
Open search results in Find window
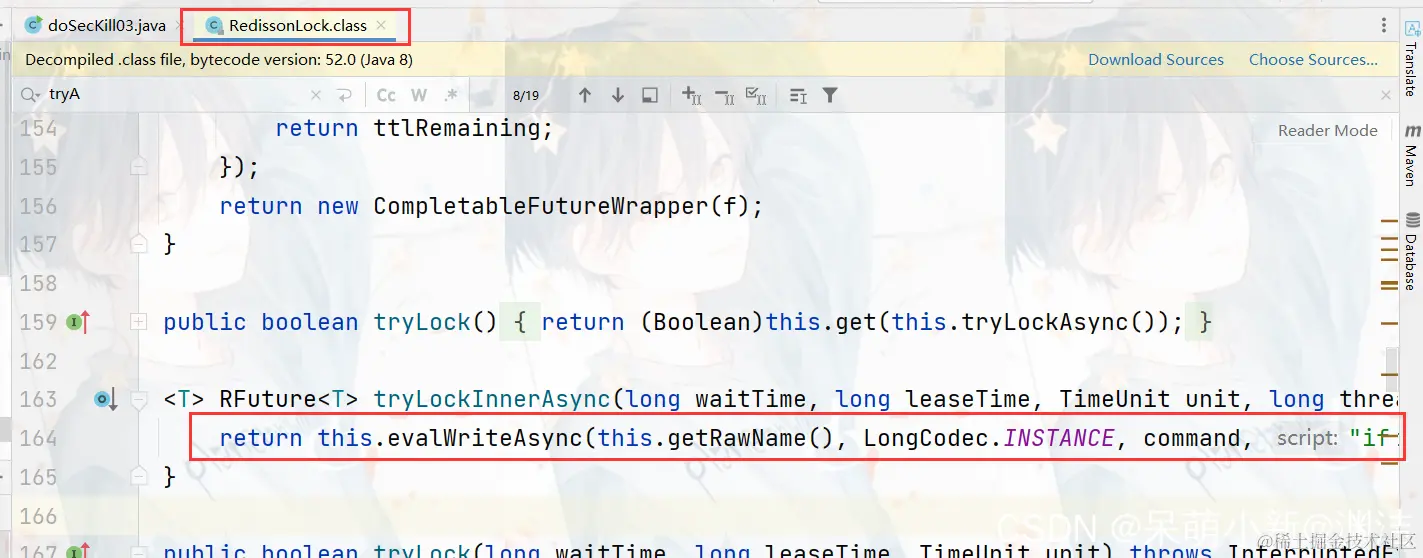tap(797, 95)
